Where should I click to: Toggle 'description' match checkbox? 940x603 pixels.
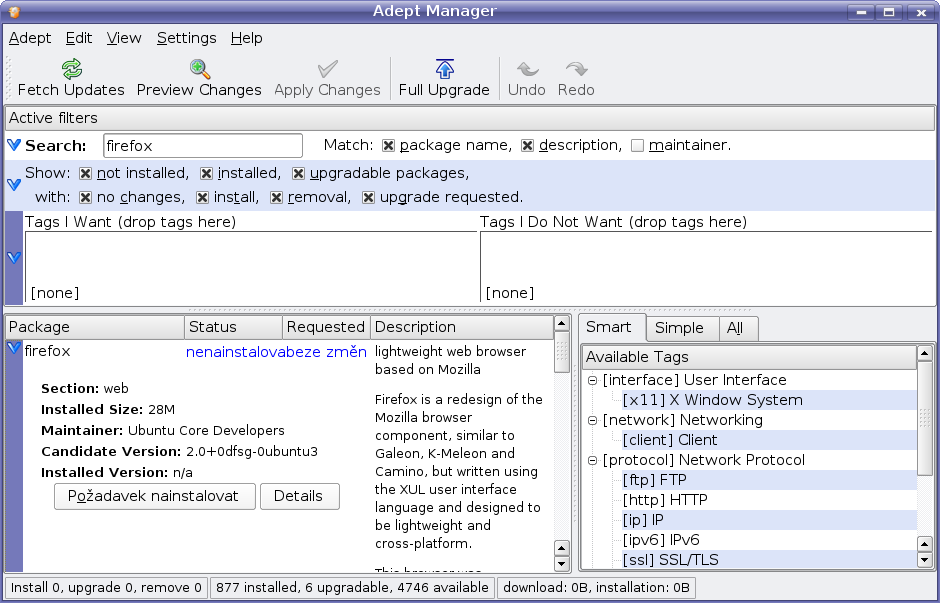pos(528,146)
